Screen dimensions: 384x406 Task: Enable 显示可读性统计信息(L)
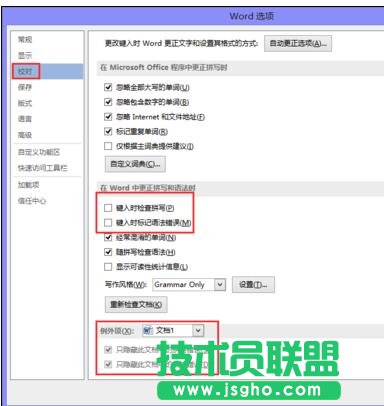click(x=108, y=267)
